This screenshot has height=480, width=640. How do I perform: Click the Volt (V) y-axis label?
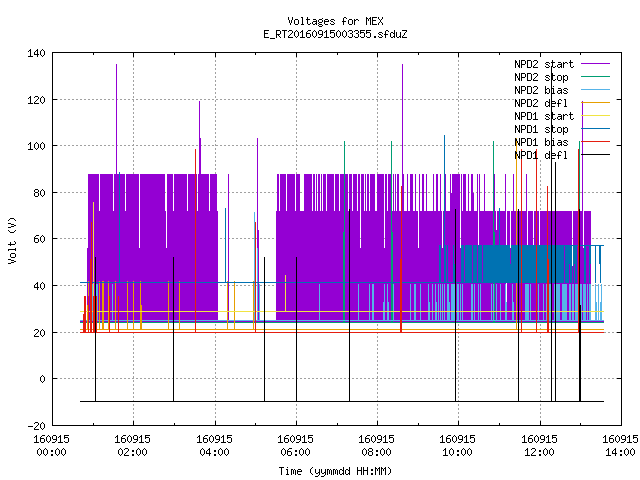click(13, 240)
